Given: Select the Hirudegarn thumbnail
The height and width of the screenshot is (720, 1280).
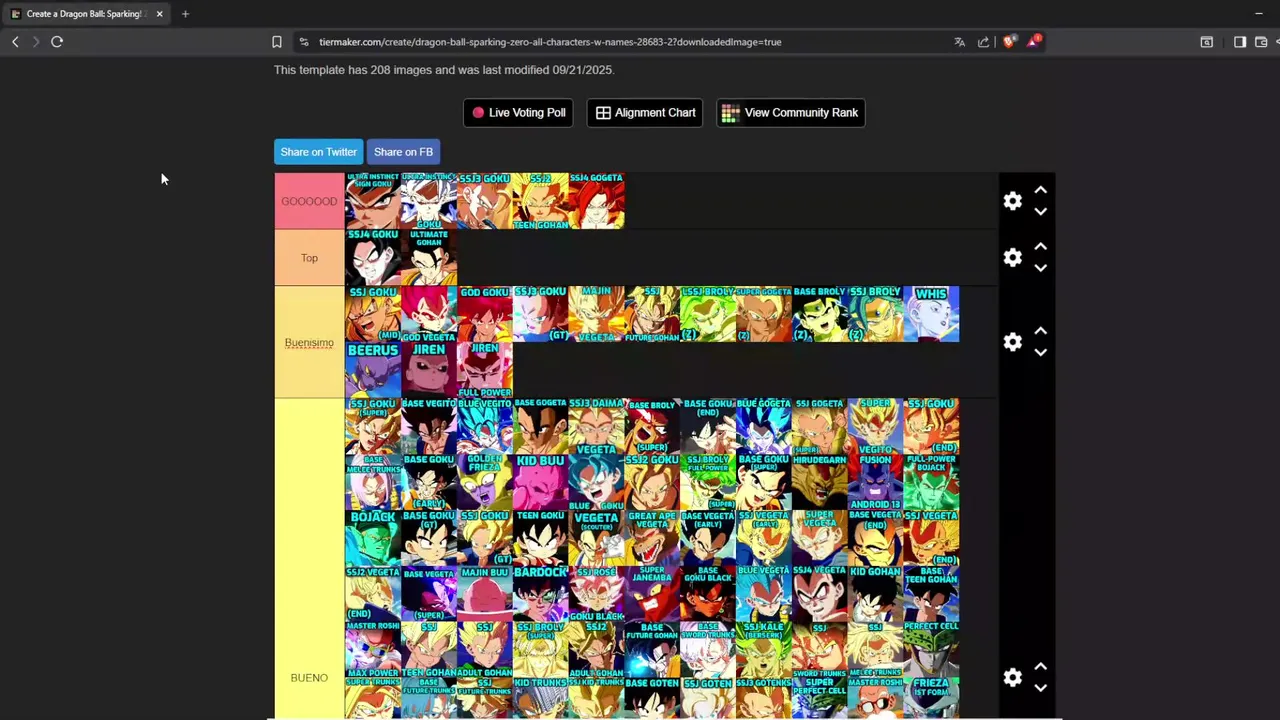Looking at the screenshot, I should pyautogui.click(x=819, y=482).
